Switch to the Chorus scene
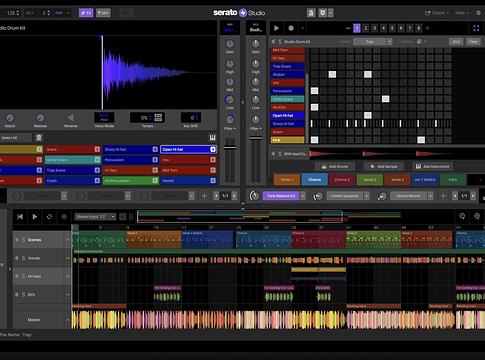 (315, 180)
